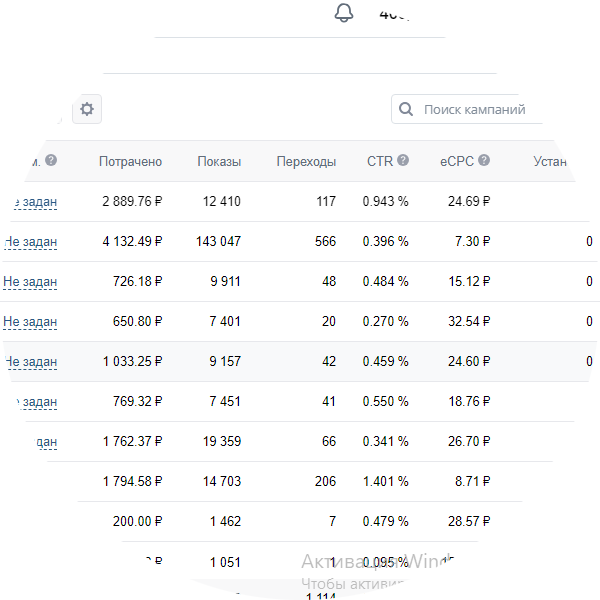Screen dimensions: 600x600
Task: Click 'Не задан' link in 726.18 ₽ row
Action: click(x=30, y=281)
